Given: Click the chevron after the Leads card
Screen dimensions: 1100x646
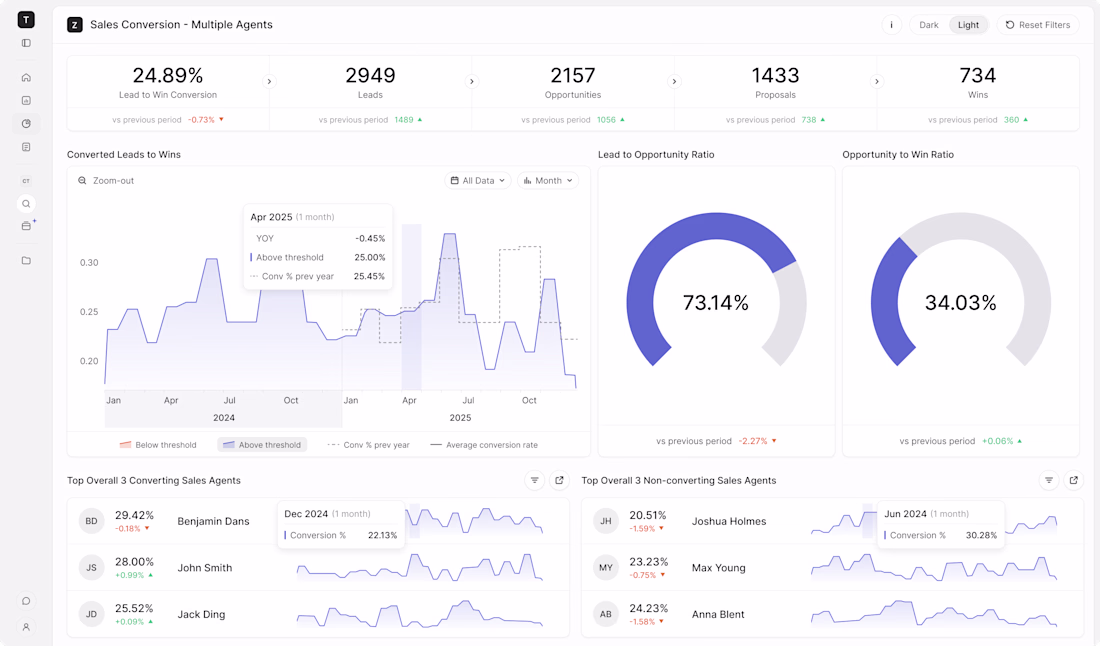Looking at the screenshot, I should point(471,81).
